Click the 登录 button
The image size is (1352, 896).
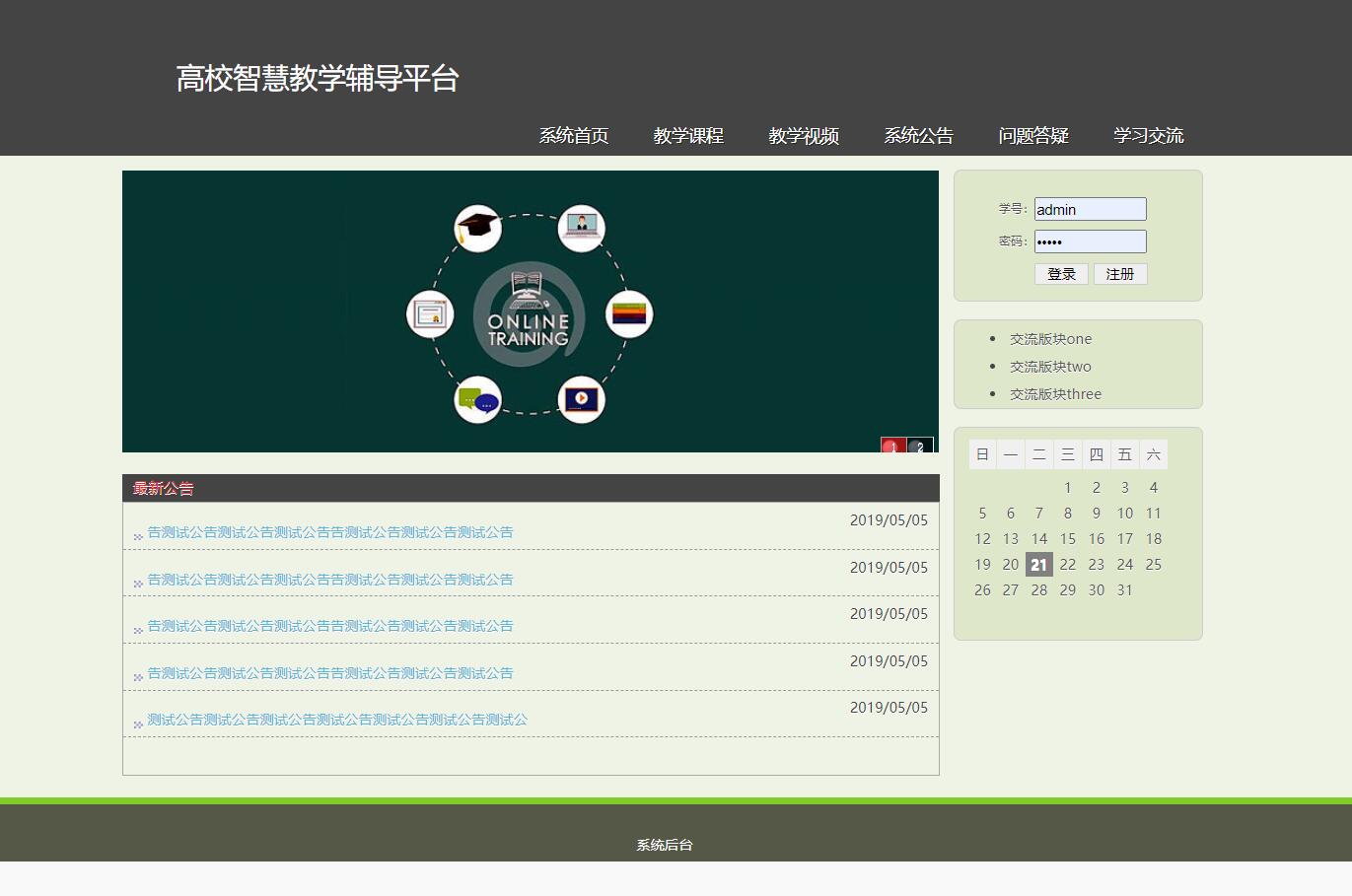tap(1061, 273)
